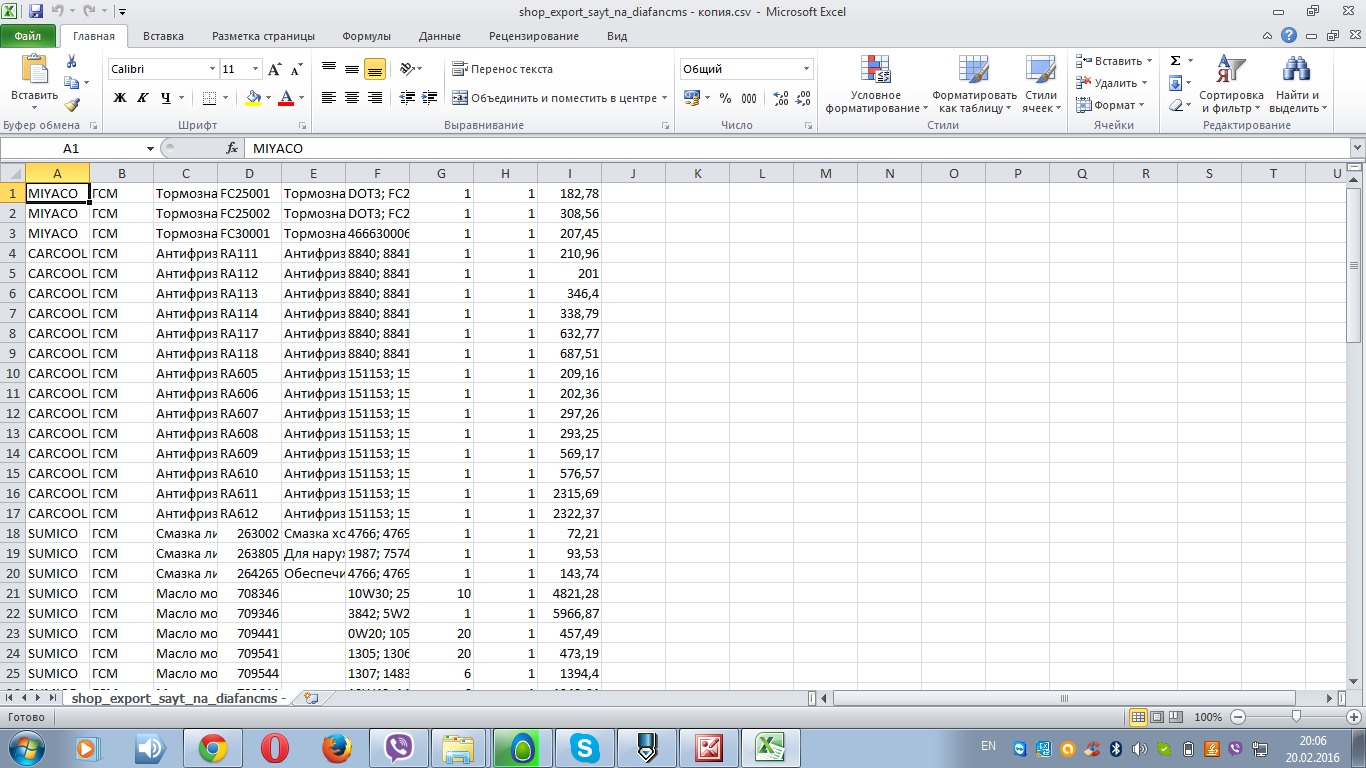Select the shop_export_sayt_na_diafancms sheet tab

coord(178,698)
